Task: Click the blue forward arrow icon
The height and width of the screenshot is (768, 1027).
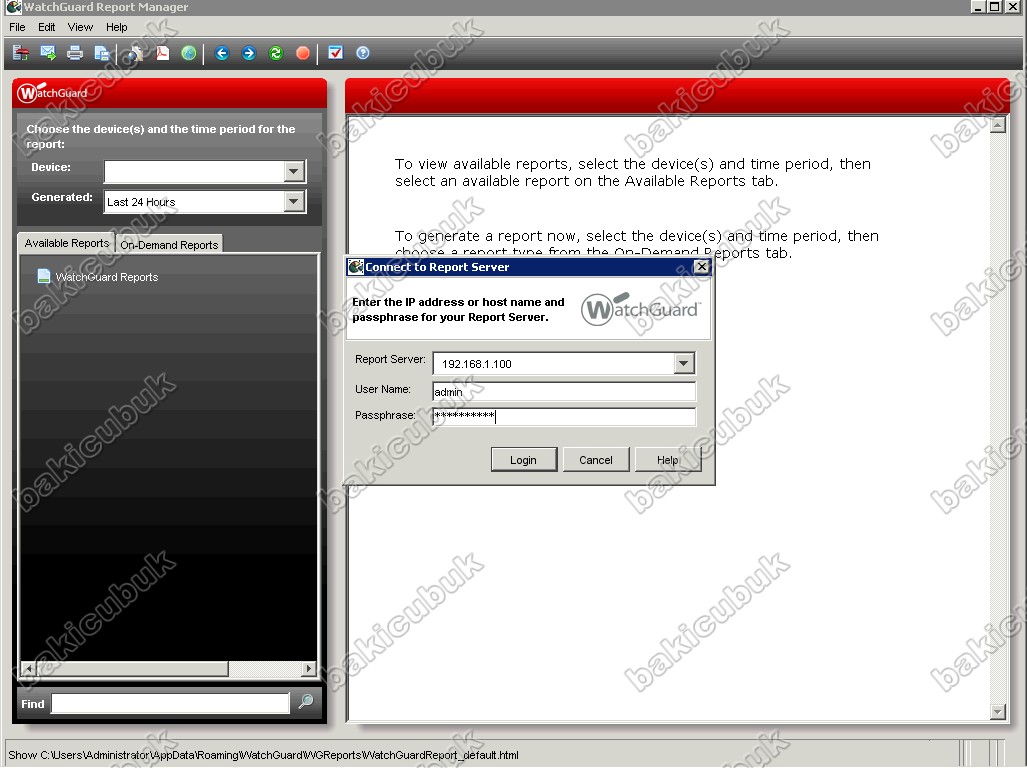Action: (x=249, y=53)
